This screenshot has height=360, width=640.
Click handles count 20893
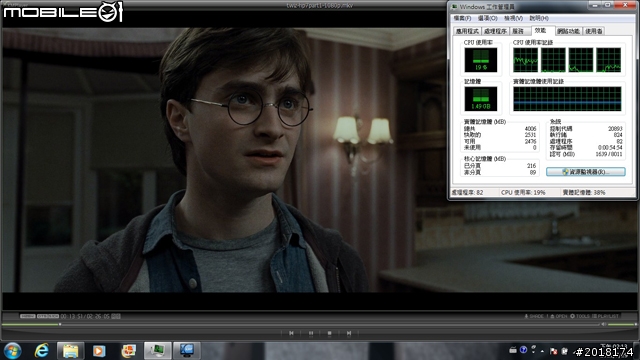(615, 129)
